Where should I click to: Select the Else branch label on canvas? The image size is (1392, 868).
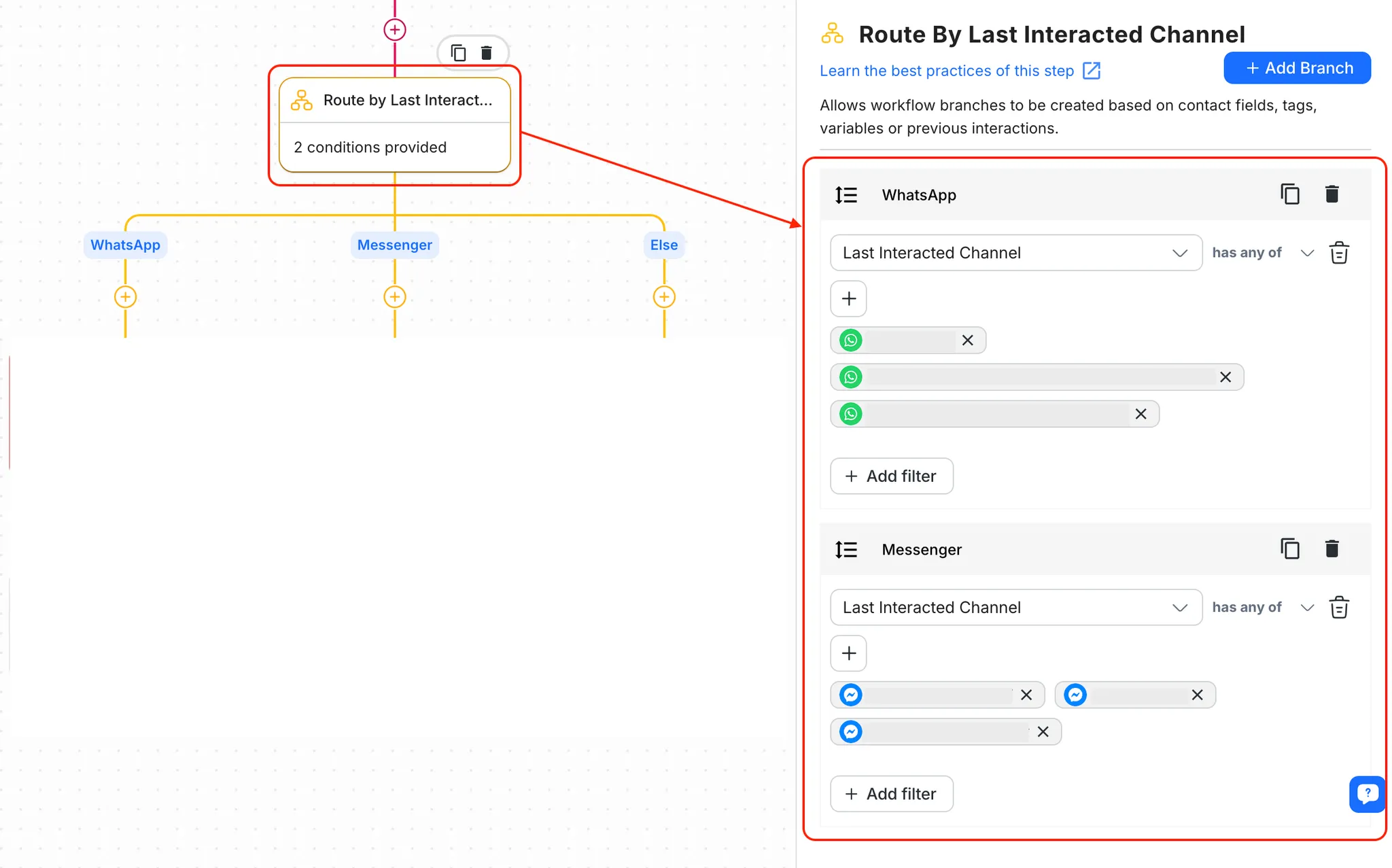[x=663, y=245]
